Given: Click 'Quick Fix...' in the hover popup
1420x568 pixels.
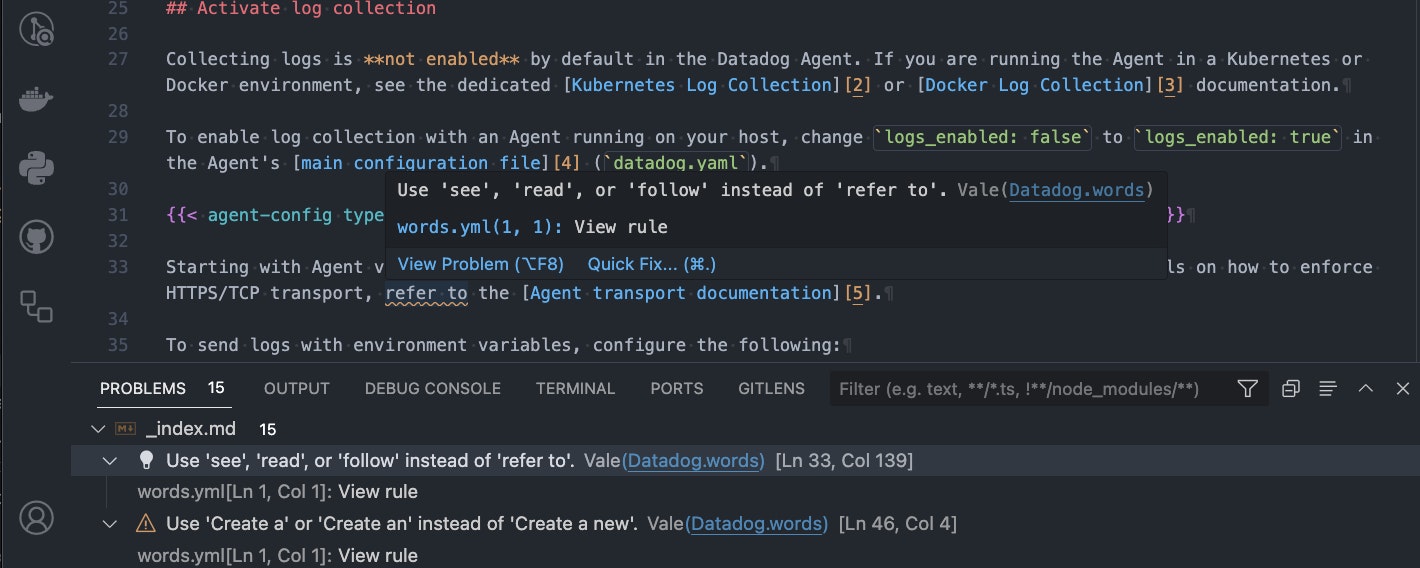Looking at the screenshot, I should point(651,264).
